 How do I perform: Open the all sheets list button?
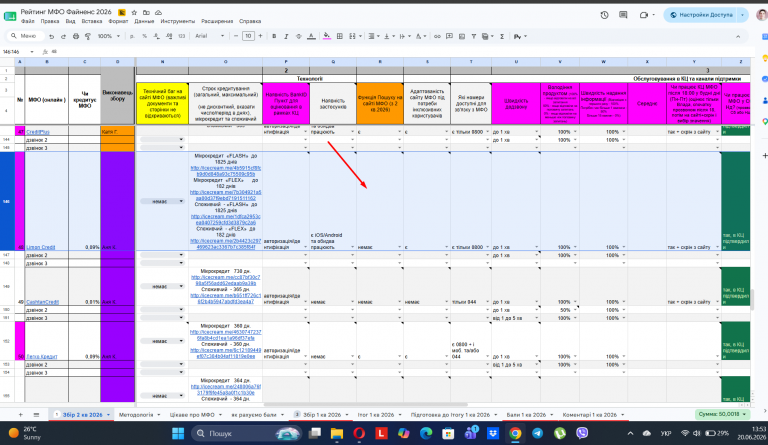click(x=36, y=415)
